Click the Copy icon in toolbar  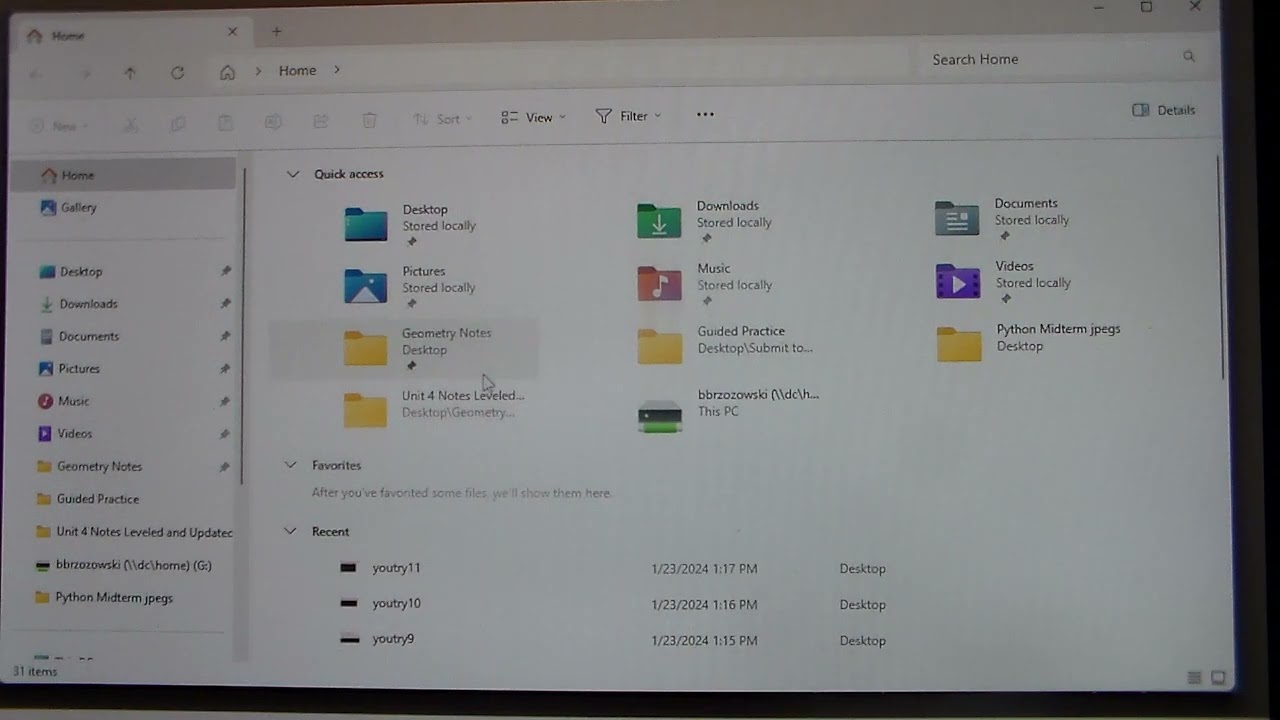tap(178, 124)
